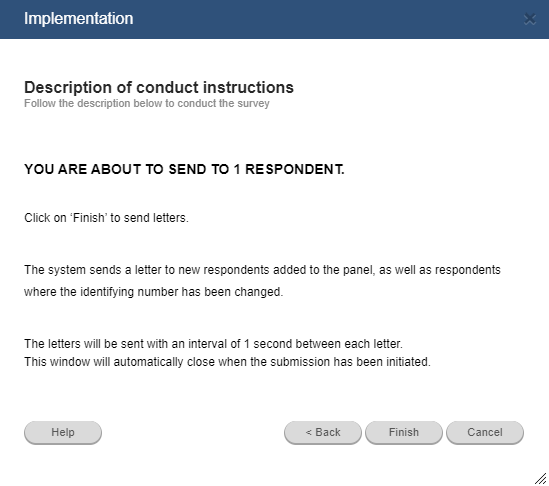549x486 pixels.
Task: Open the Help button
Action: [x=63, y=432]
